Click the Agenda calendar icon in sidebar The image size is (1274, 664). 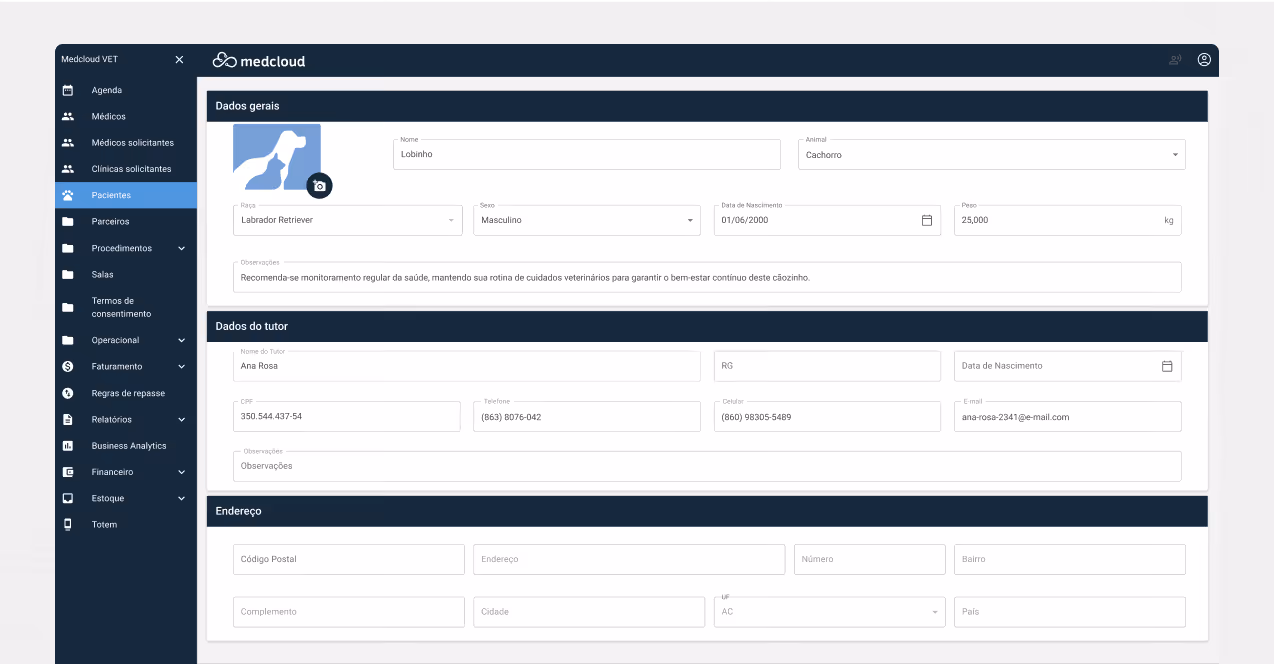(x=68, y=90)
